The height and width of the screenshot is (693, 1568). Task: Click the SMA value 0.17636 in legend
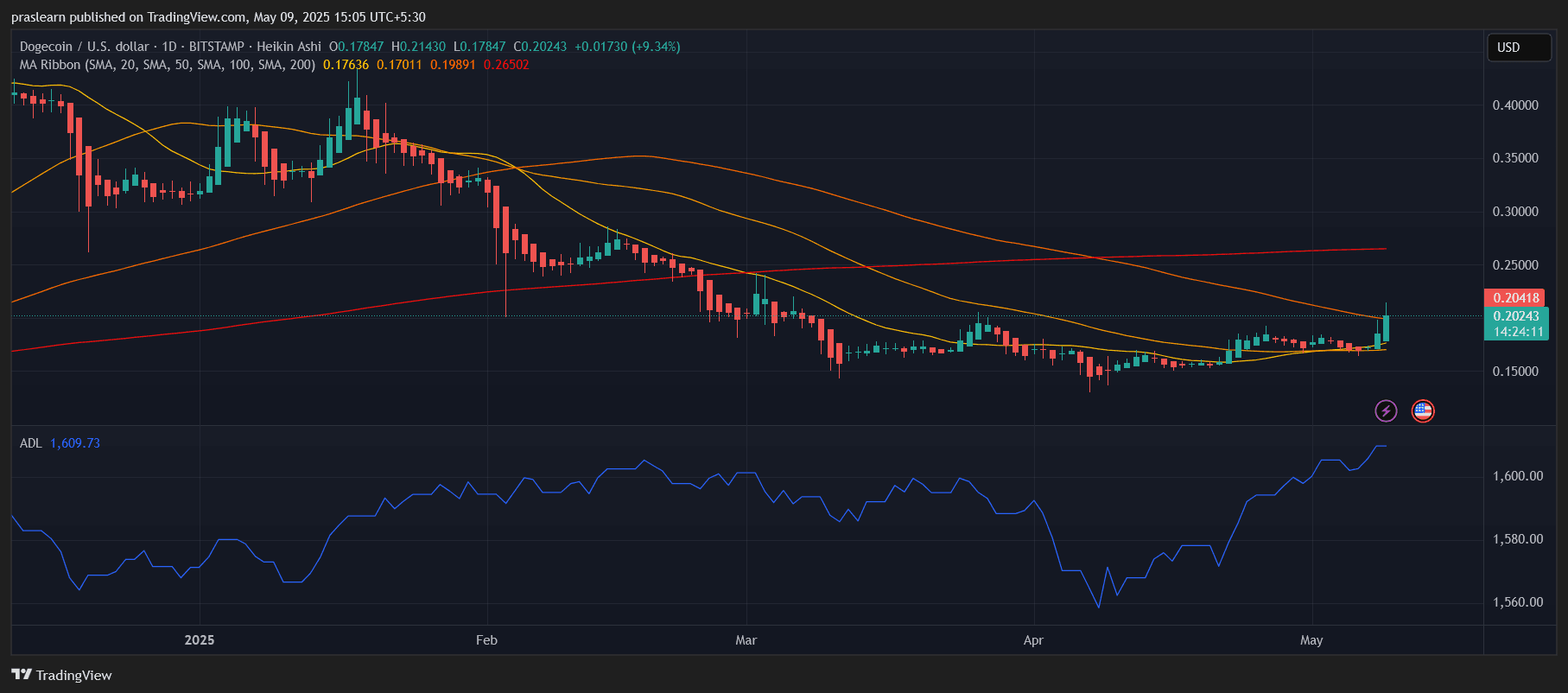pyautogui.click(x=346, y=65)
